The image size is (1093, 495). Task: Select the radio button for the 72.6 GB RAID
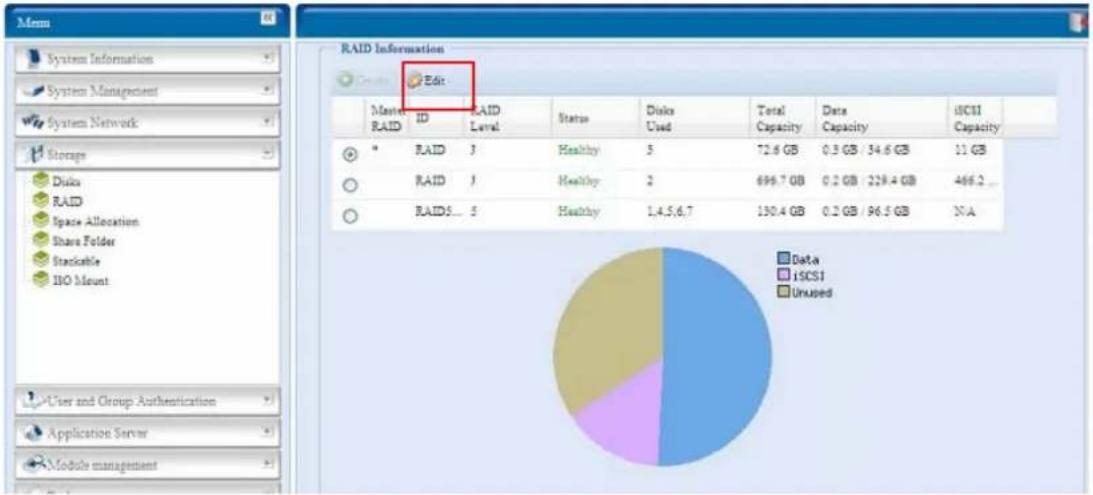[x=352, y=155]
